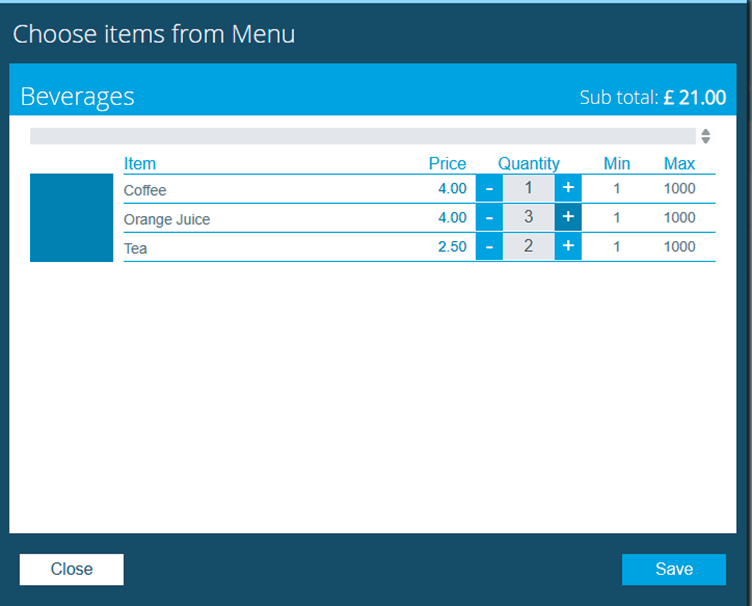Reduce the Tea quantity by one
The width and height of the screenshot is (752, 606).
click(489, 246)
